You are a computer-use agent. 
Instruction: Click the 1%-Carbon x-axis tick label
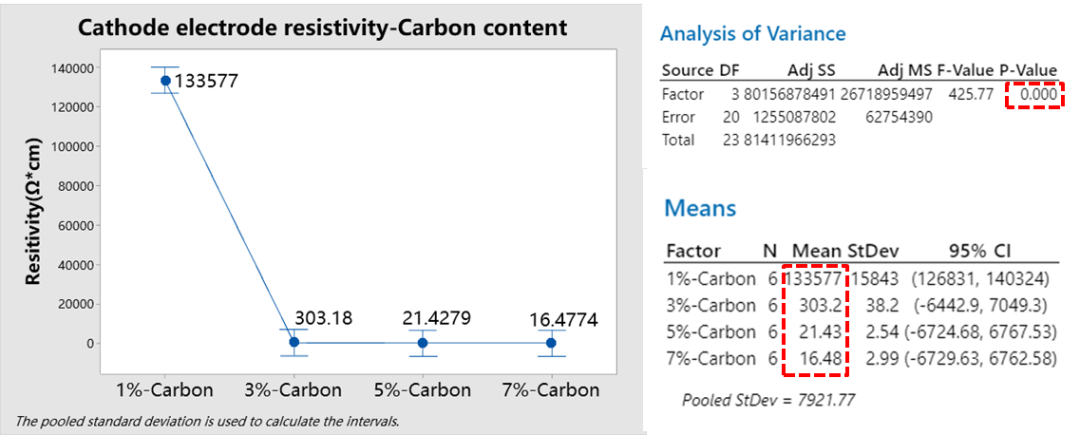click(165, 389)
